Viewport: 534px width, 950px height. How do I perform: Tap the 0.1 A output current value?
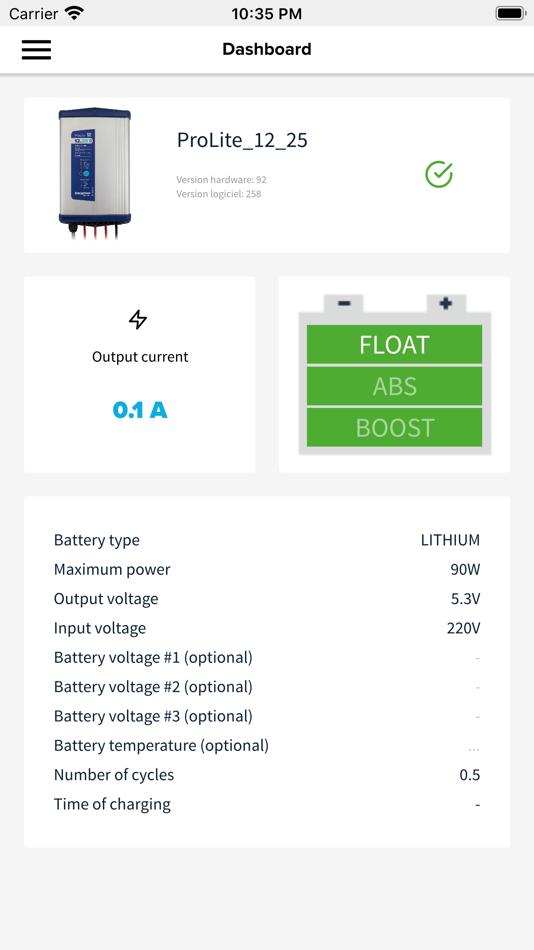click(x=140, y=410)
